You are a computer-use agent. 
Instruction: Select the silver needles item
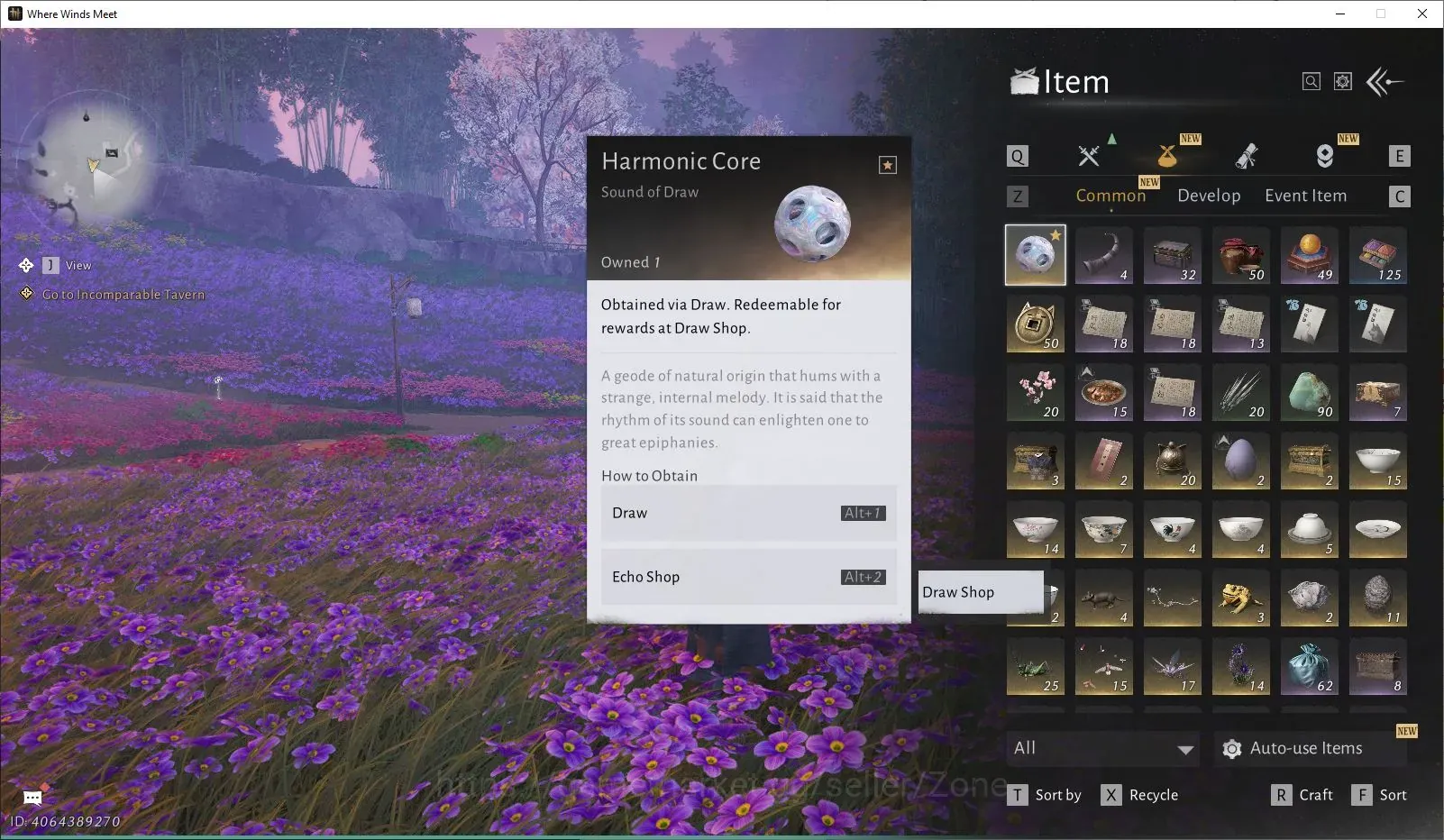point(1241,392)
